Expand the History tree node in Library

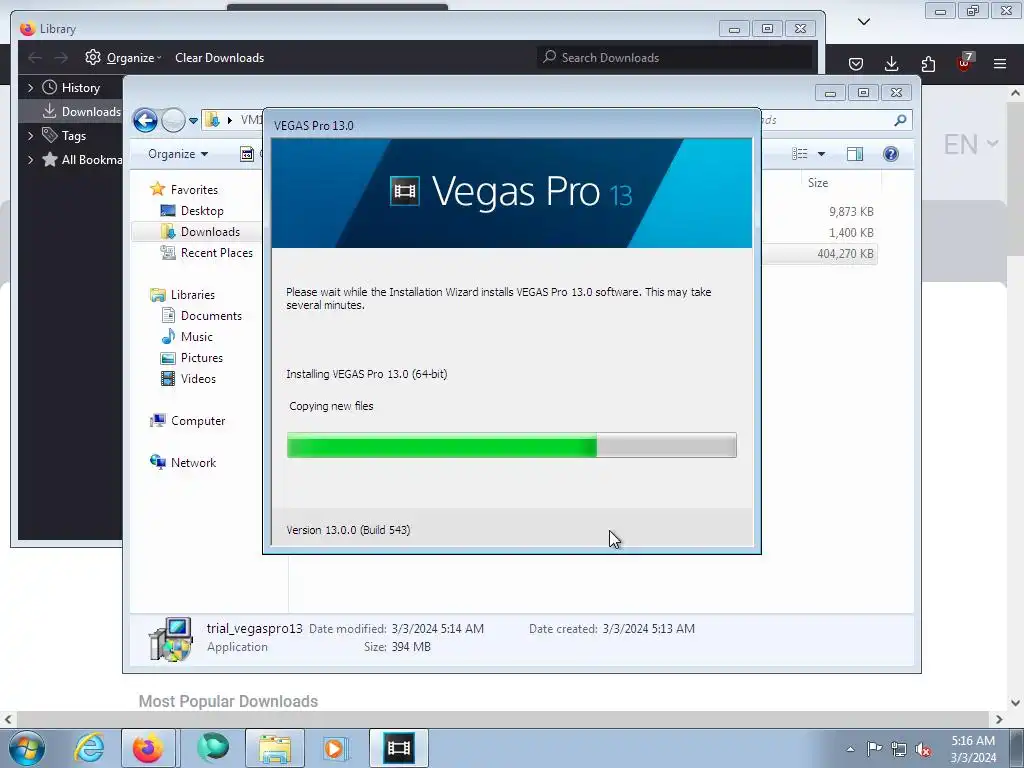30,88
